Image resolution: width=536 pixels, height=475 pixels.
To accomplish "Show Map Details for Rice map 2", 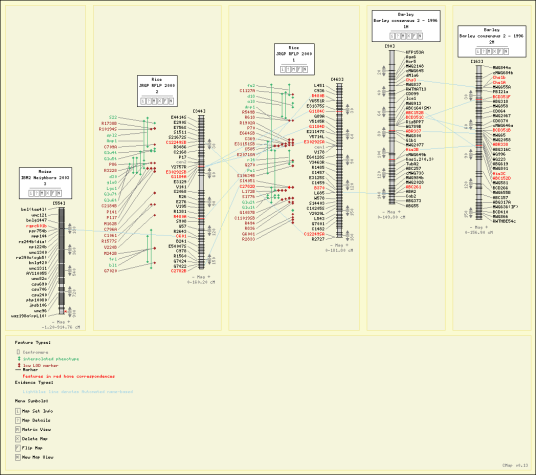I will (149, 101).
